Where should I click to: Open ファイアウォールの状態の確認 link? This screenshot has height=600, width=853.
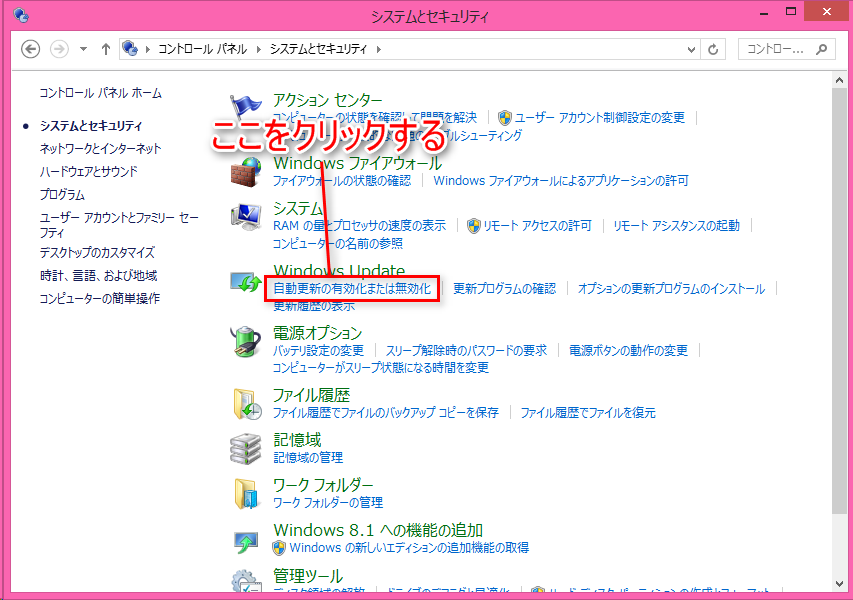pyautogui.click(x=342, y=181)
